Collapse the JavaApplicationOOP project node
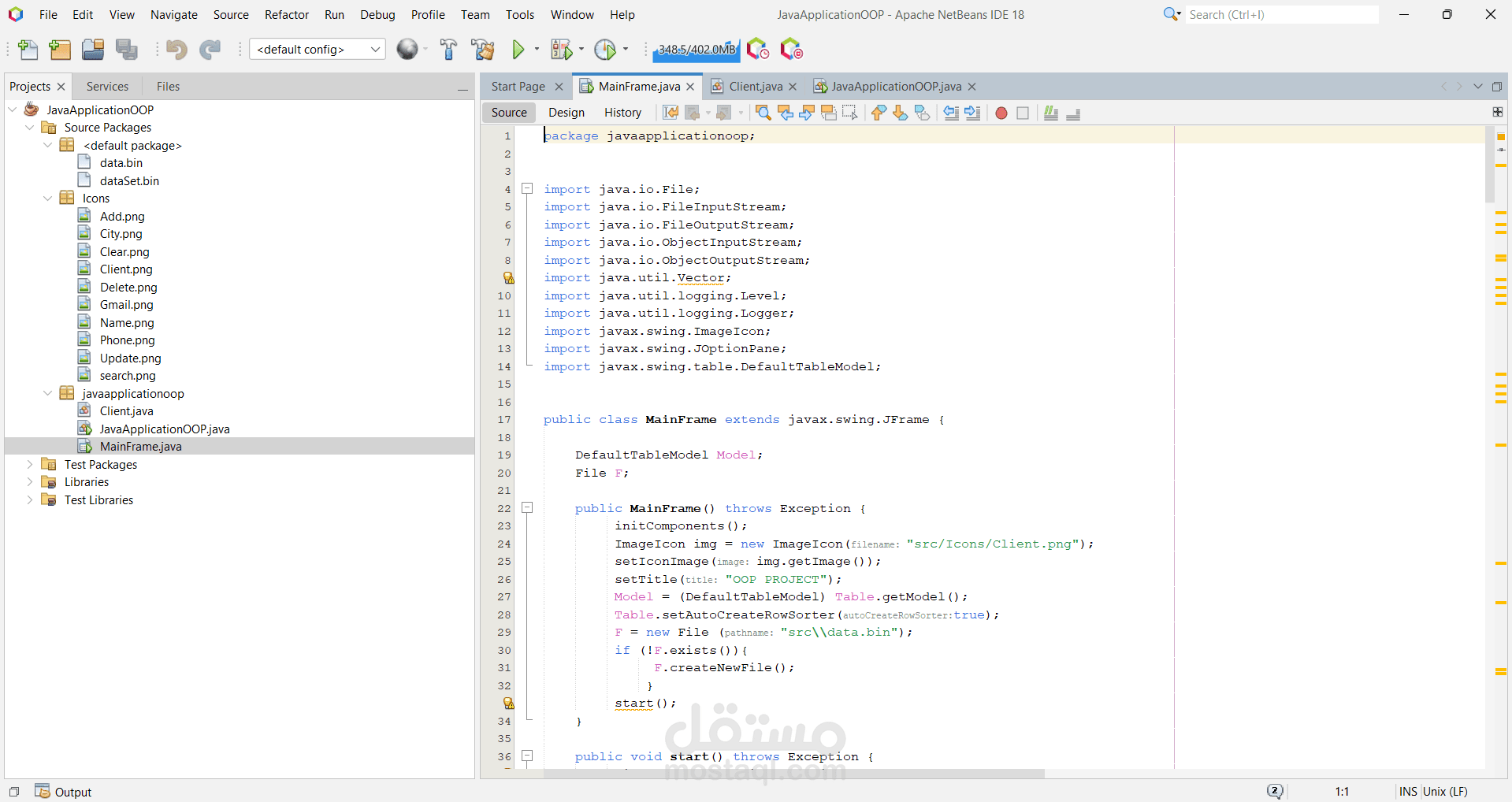Screen dimensions: 1512x802 13,110
